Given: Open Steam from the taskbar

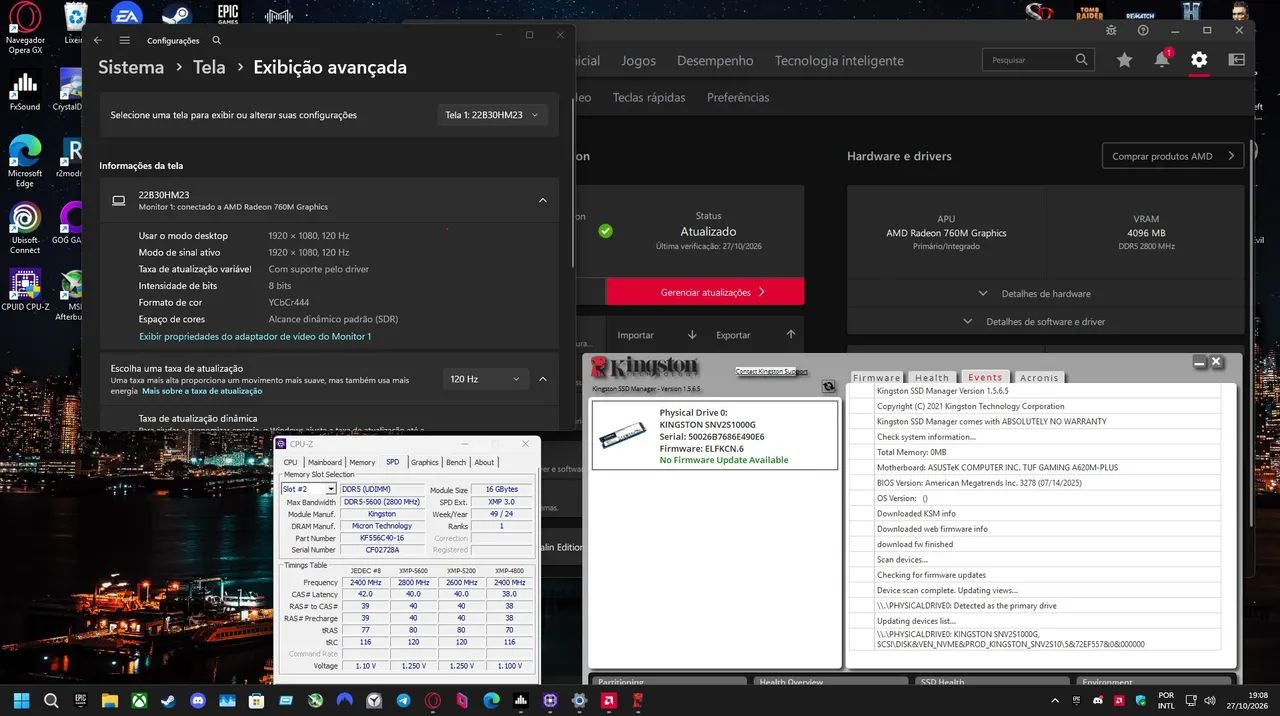Looking at the screenshot, I should click(168, 701).
